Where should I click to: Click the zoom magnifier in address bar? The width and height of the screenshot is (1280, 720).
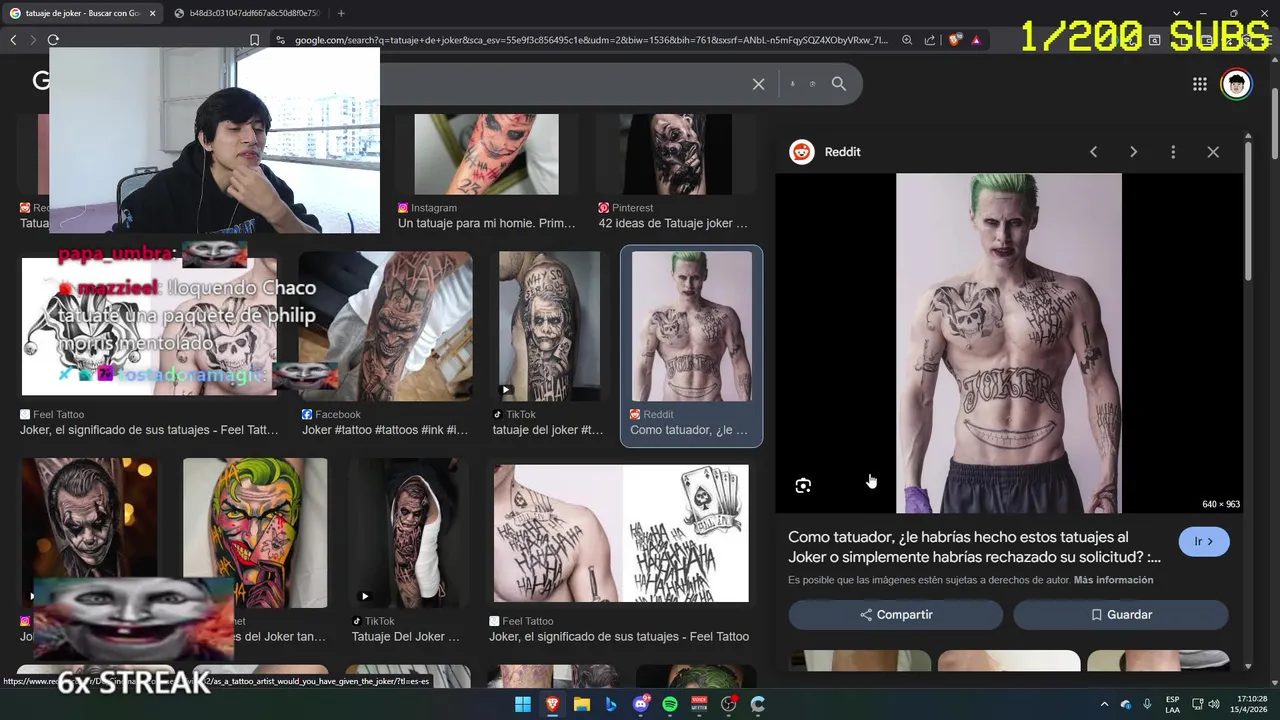(907, 40)
